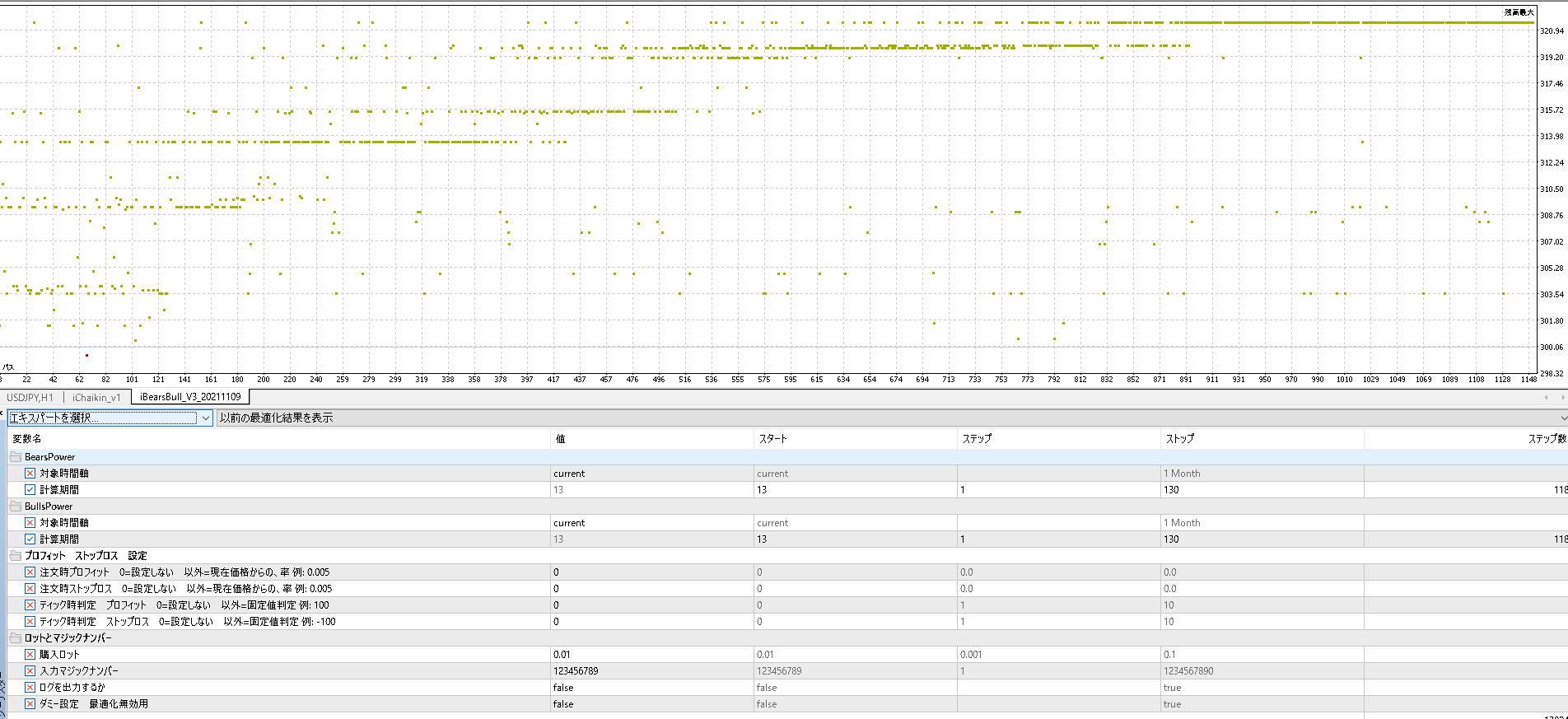Click the 残高最大 label on the chart

click(x=1519, y=12)
